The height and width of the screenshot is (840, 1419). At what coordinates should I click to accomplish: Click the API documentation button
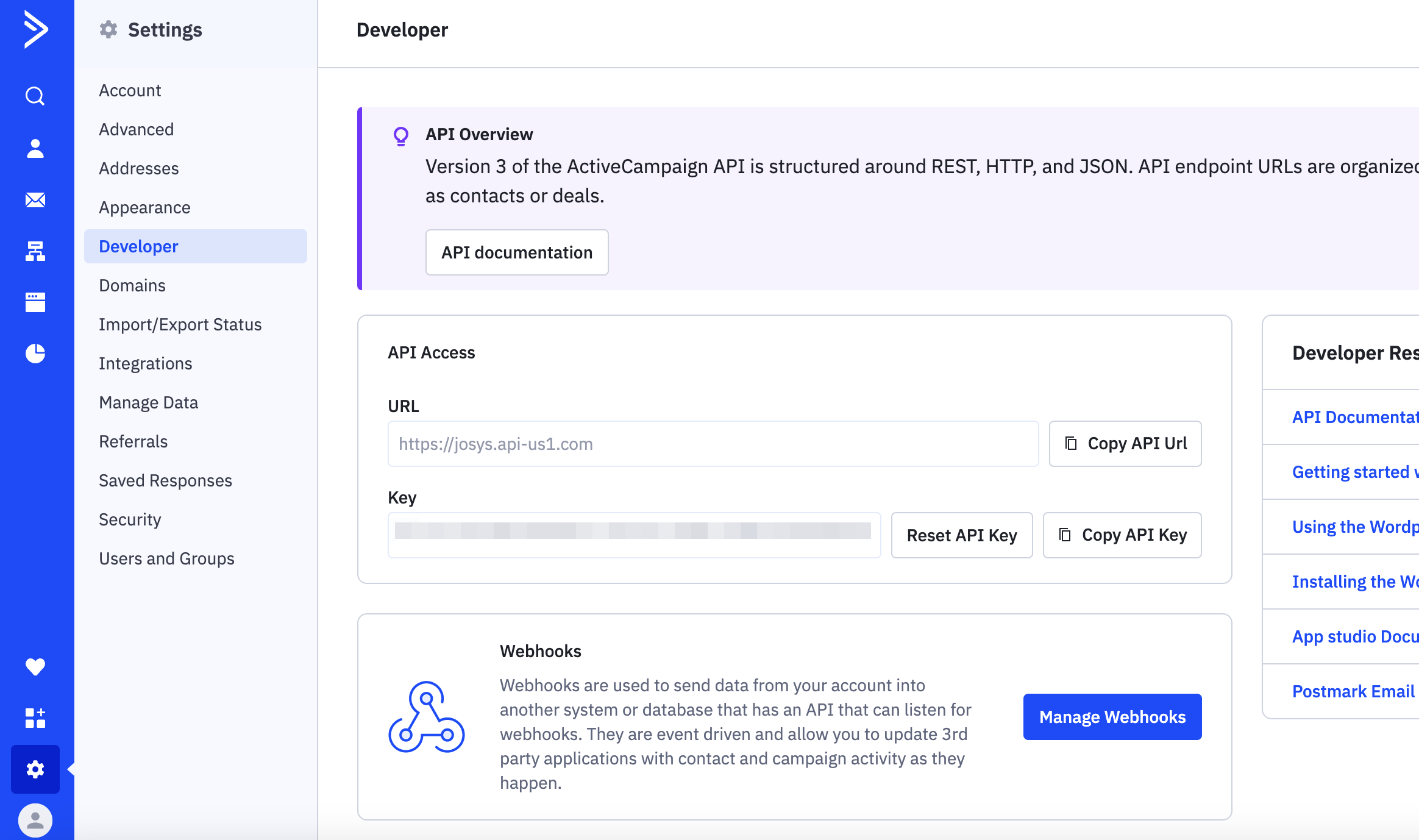click(x=517, y=252)
